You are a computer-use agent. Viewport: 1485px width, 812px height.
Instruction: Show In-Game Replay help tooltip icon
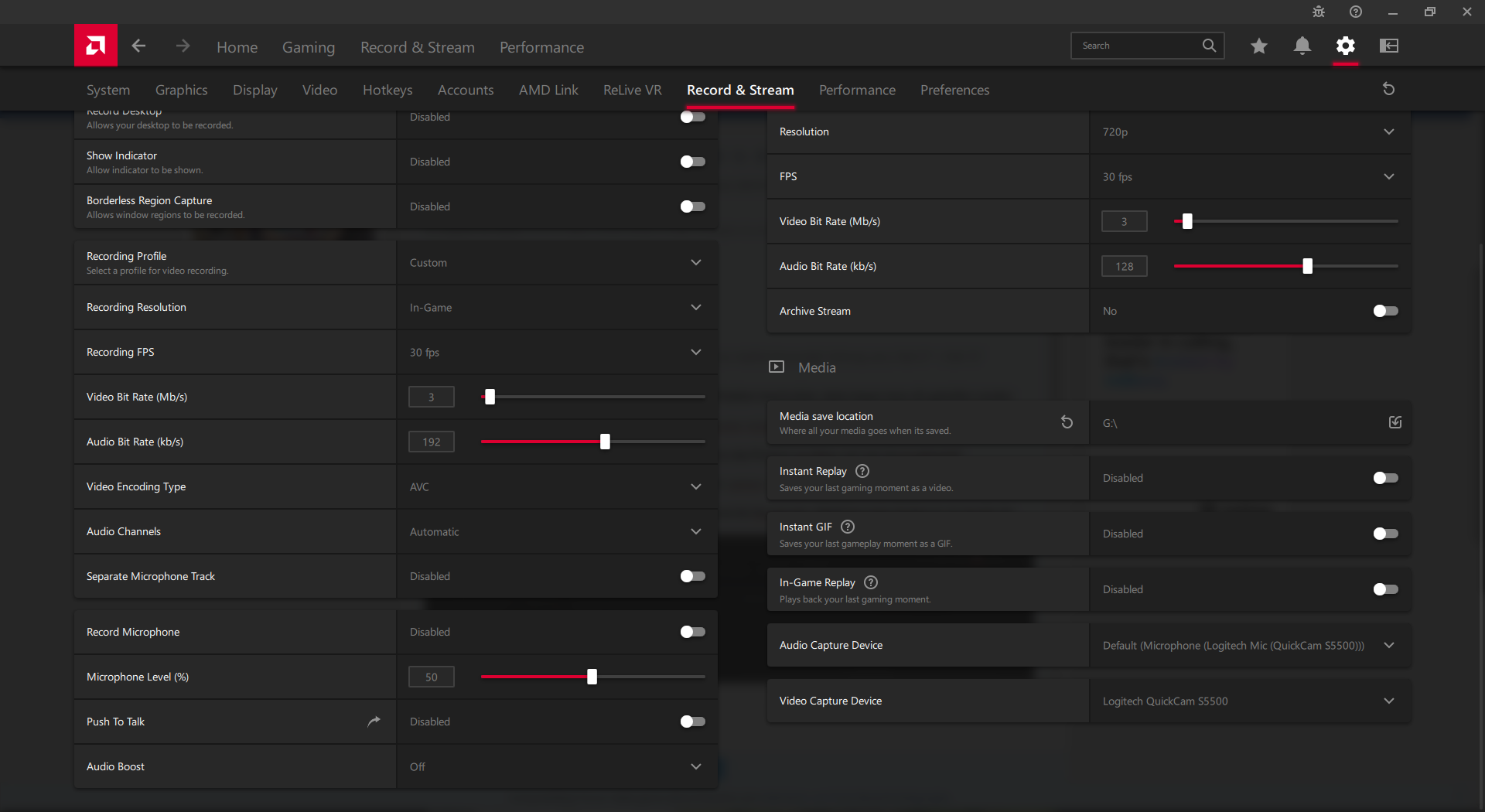[871, 582]
